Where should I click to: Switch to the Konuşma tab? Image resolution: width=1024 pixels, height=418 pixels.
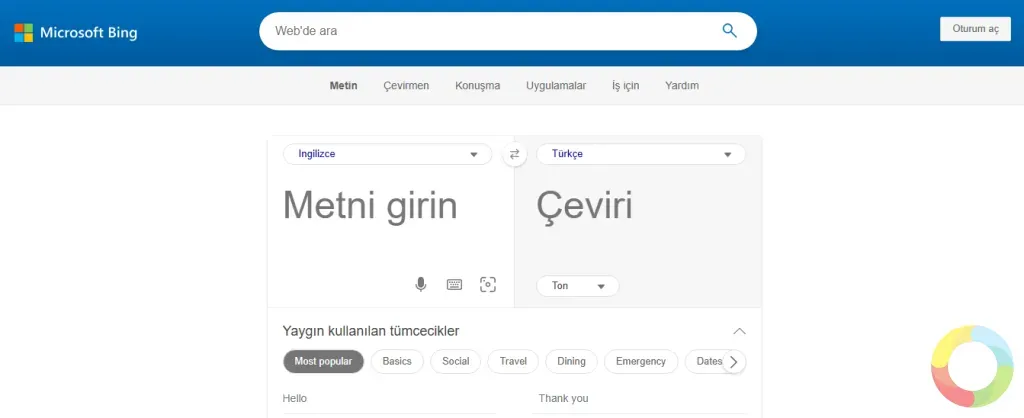point(477,86)
